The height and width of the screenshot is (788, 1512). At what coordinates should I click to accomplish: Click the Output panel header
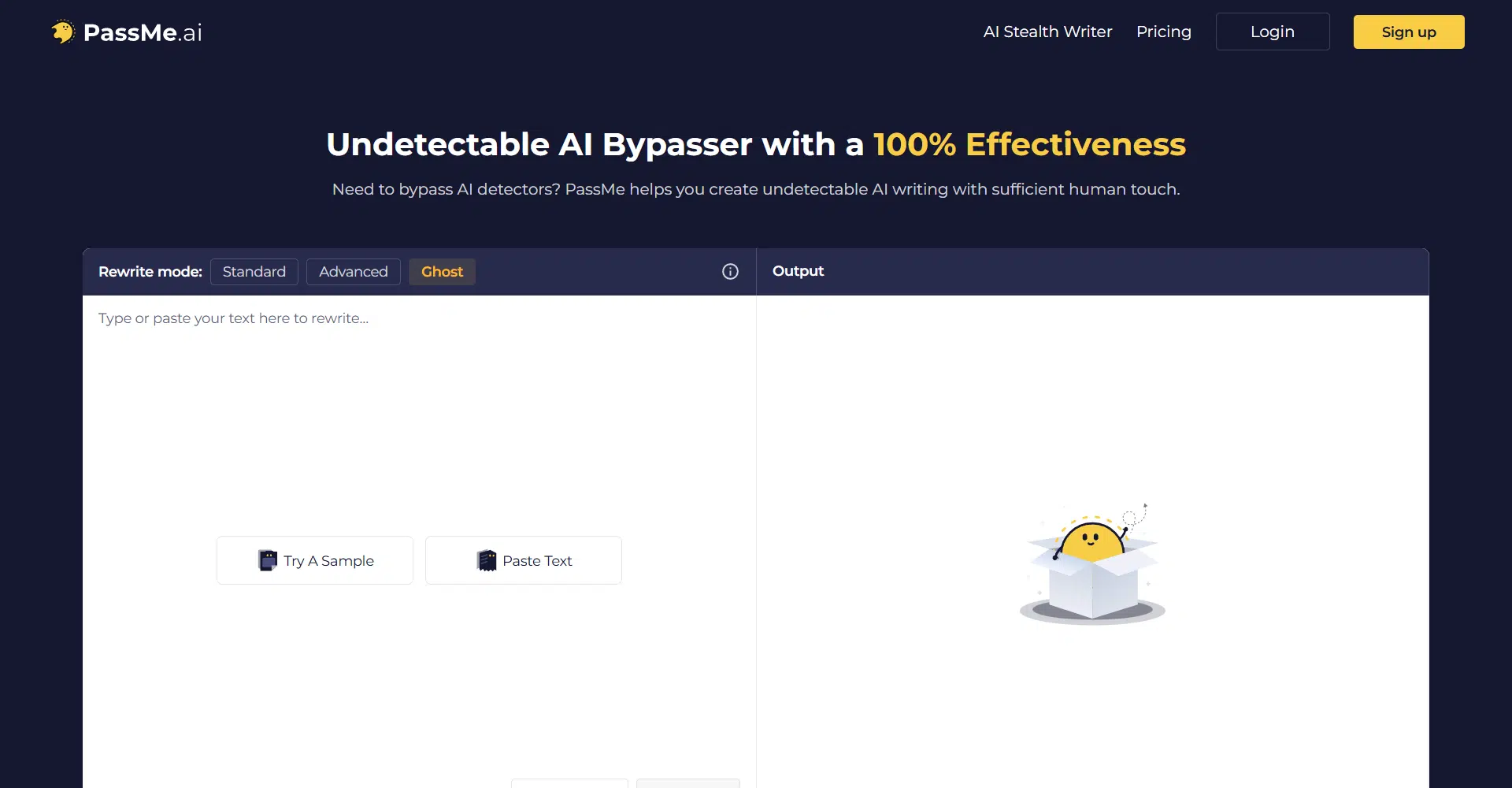coord(798,271)
